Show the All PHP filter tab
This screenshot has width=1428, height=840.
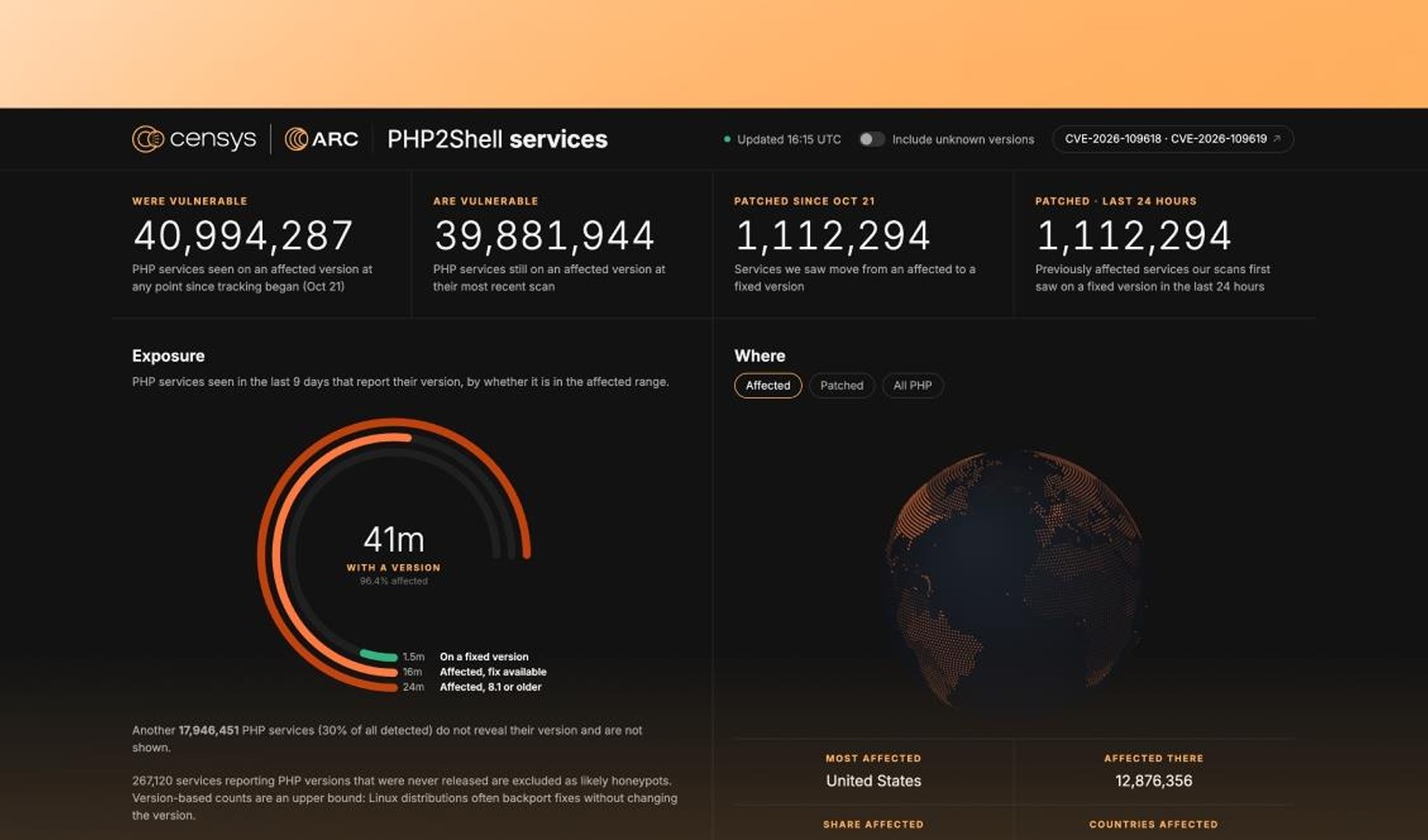912,386
